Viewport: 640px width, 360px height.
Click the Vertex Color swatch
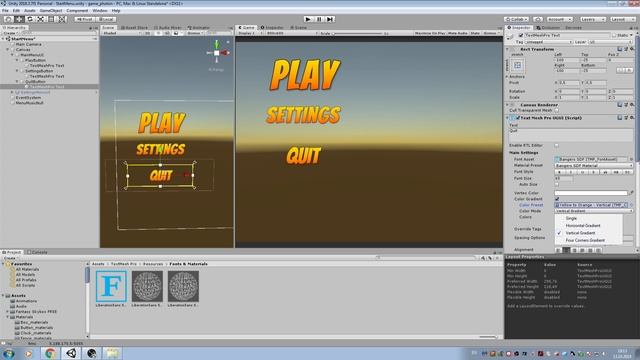591,193
